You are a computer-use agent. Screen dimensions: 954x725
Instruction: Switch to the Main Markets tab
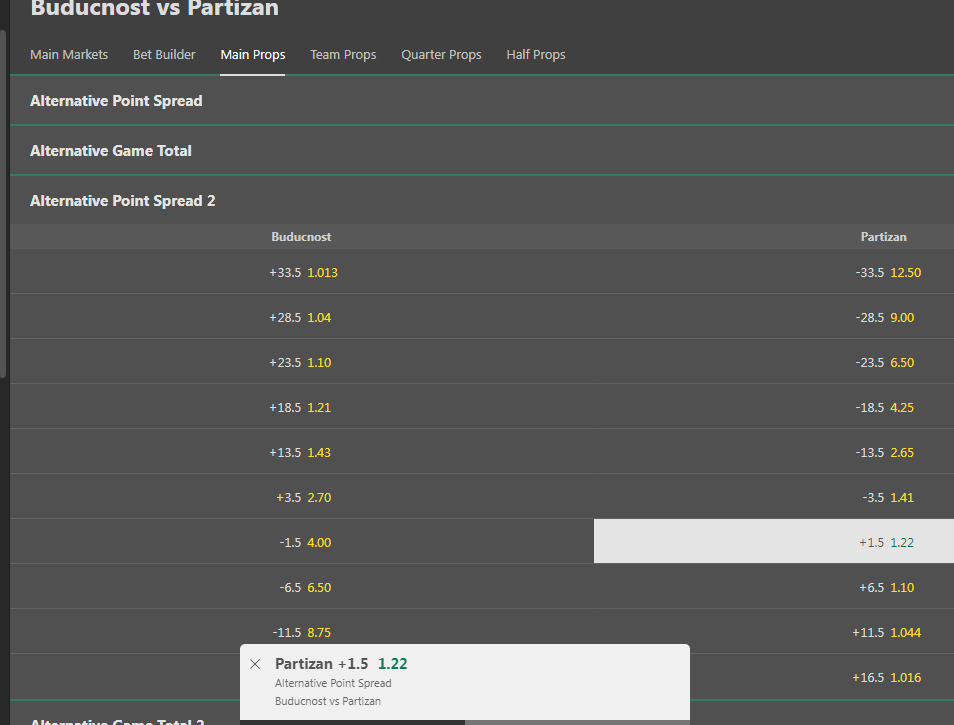tap(69, 55)
